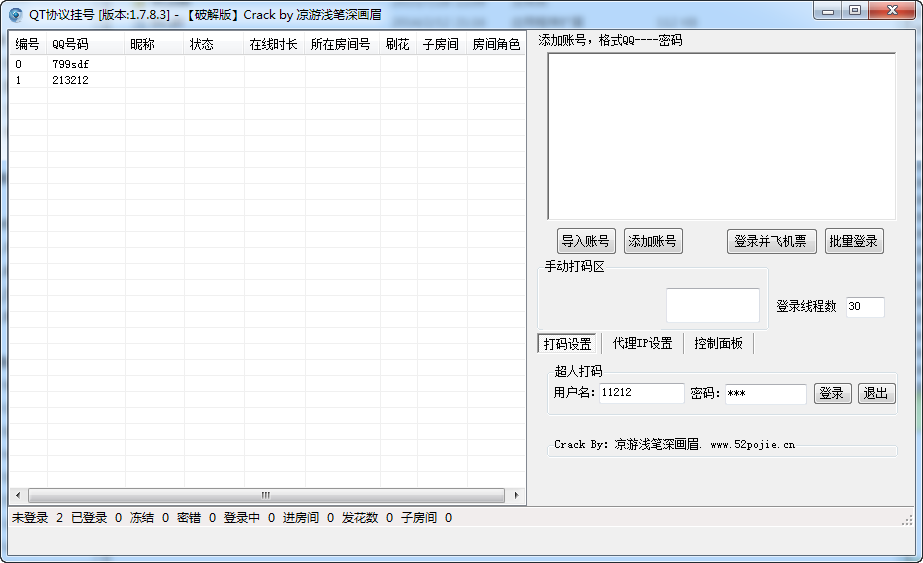Click the manual captcha input box
923x563 pixels.
click(x=712, y=305)
